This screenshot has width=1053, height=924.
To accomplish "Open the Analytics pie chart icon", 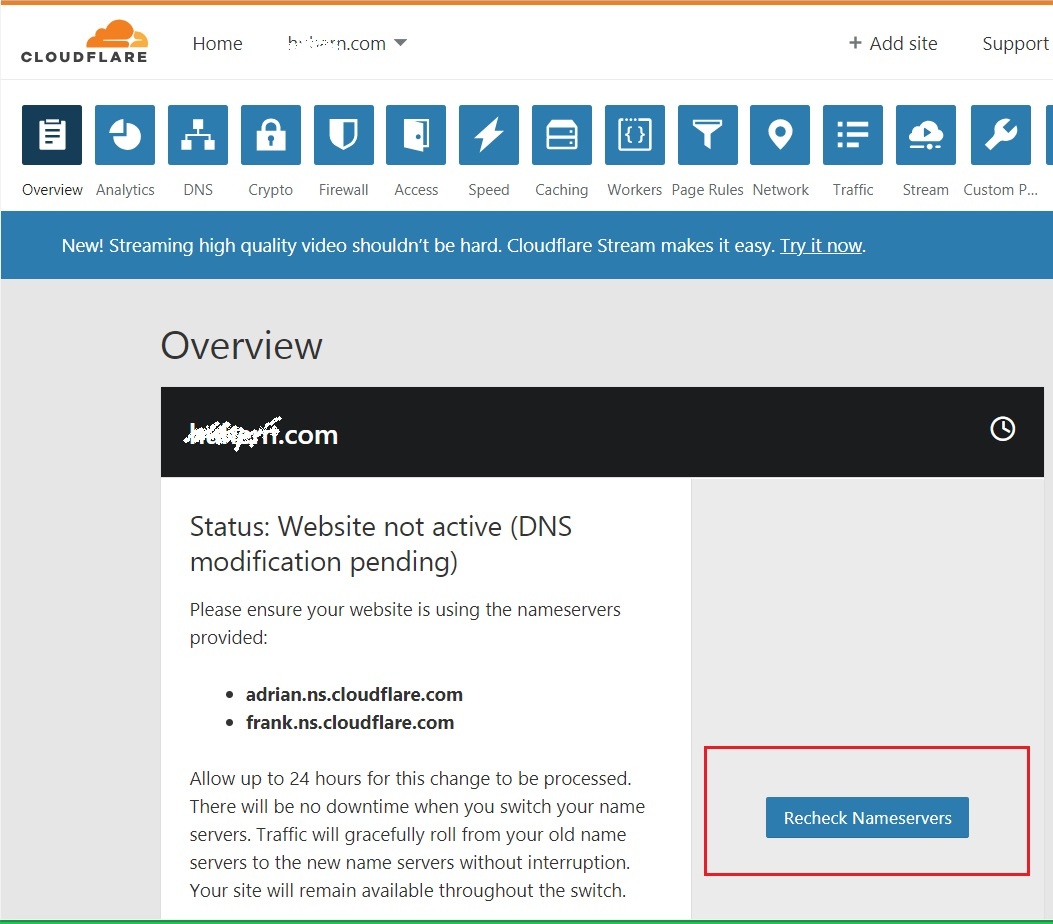I will coord(125,135).
